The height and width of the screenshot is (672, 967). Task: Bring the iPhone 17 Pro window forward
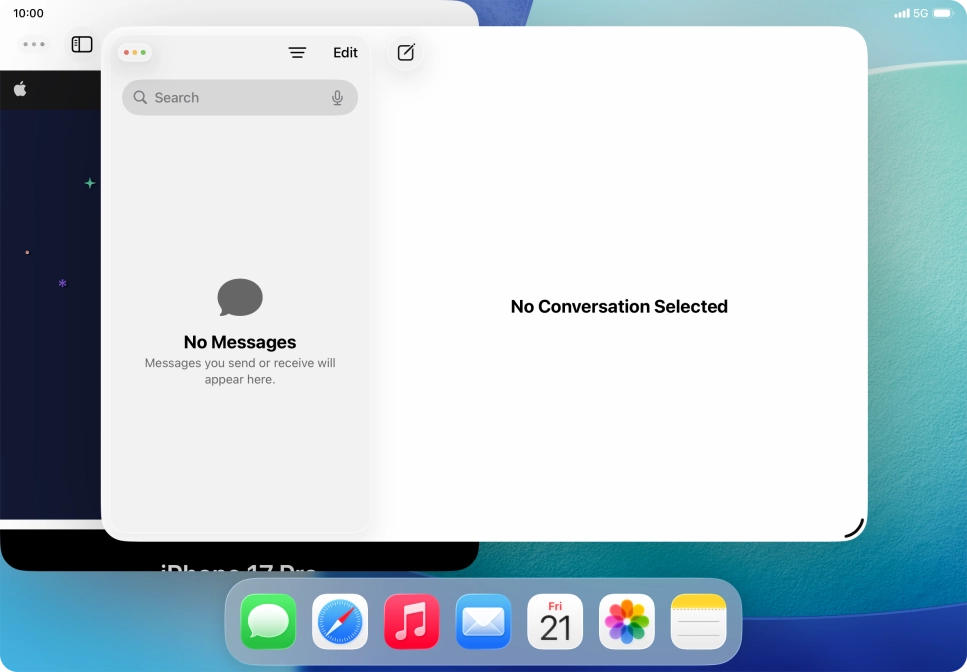click(x=240, y=572)
